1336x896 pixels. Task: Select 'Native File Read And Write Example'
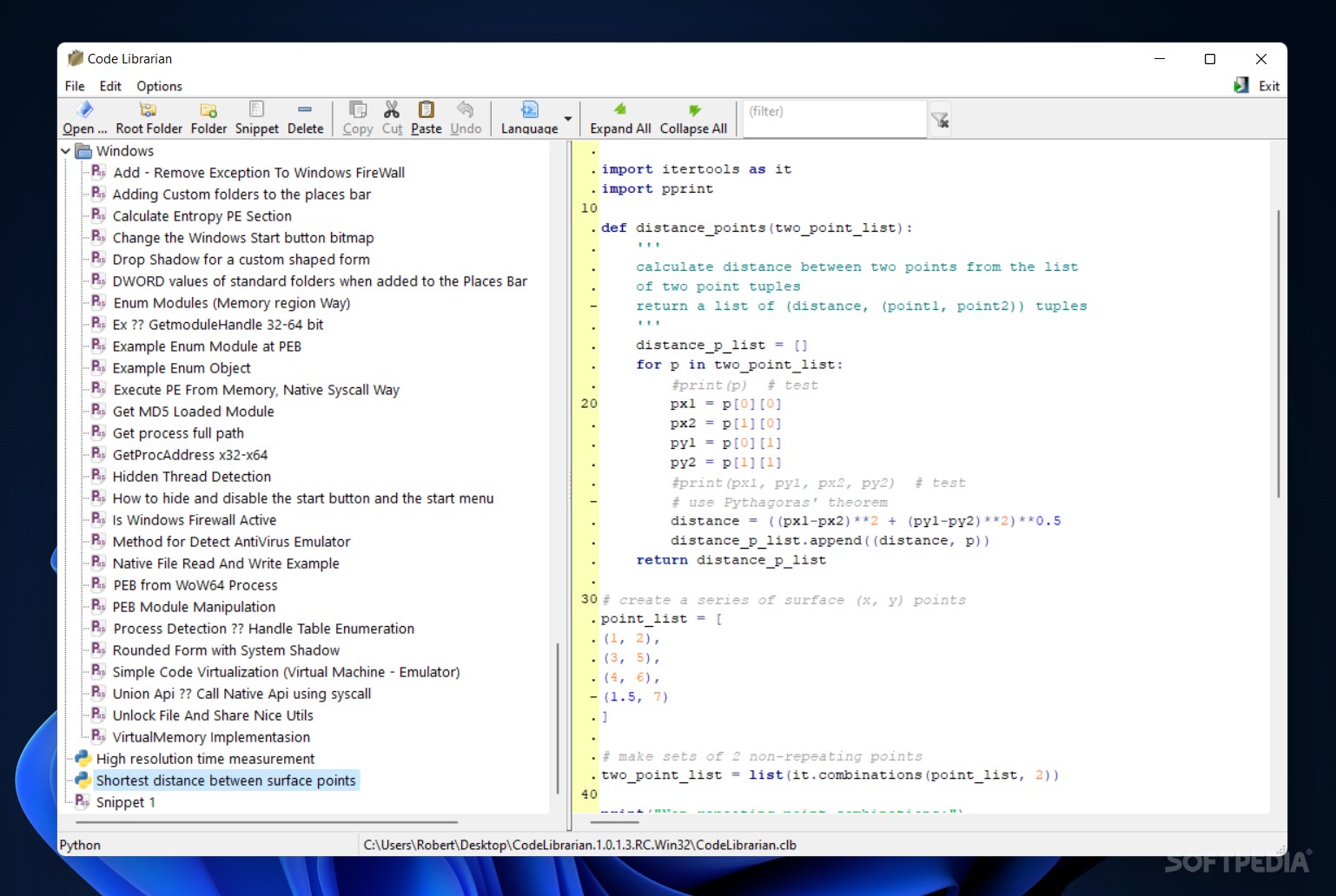tap(226, 563)
